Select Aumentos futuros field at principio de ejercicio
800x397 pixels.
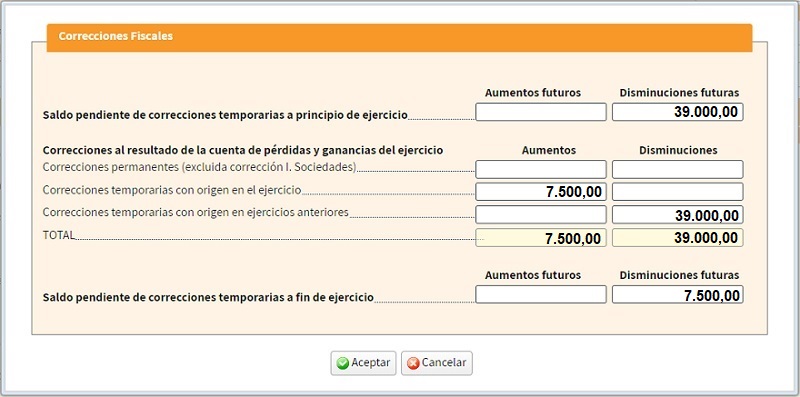coord(541,112)
